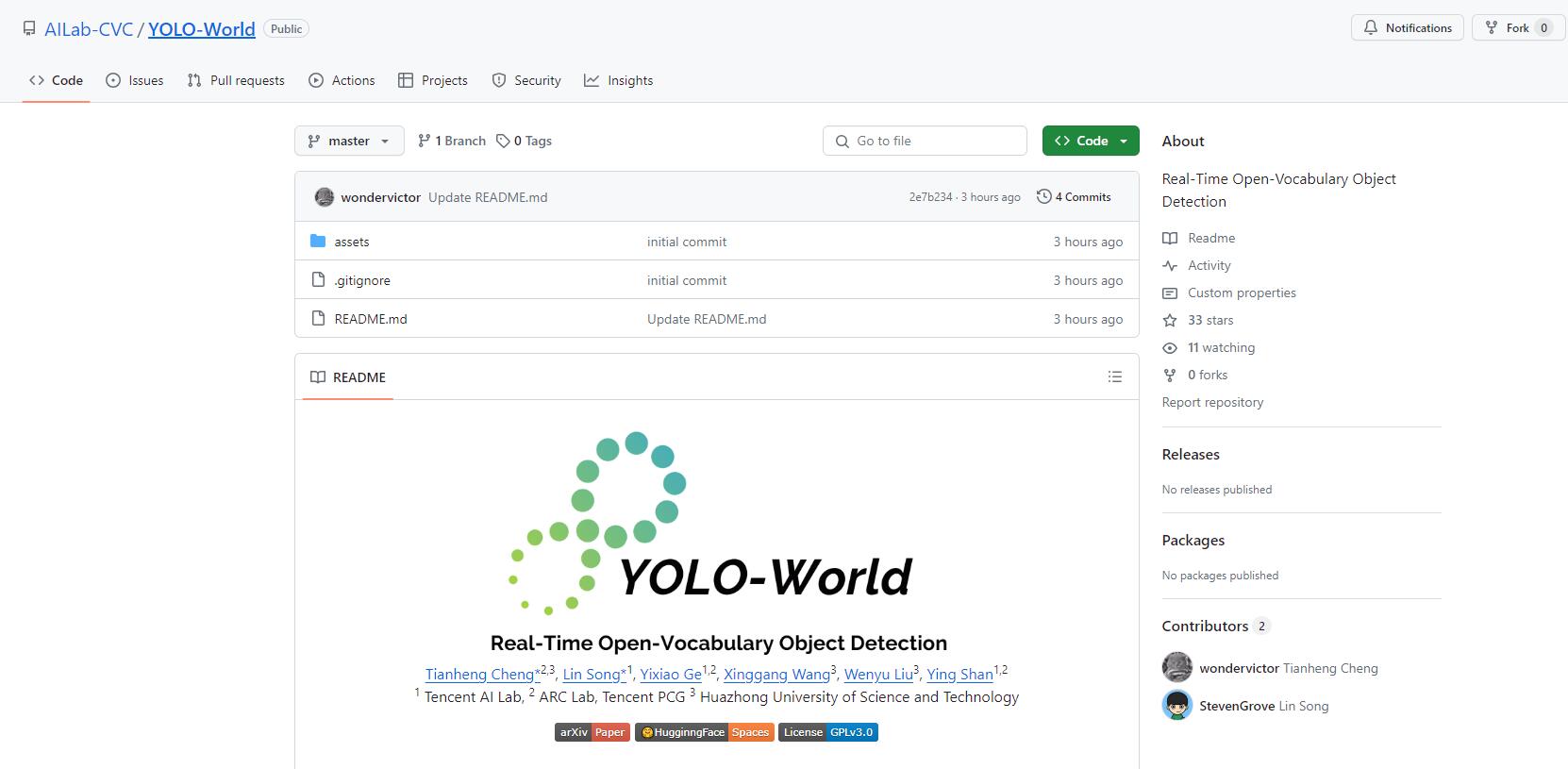View the 0 forks link
The height and width of the screenshot is (769, 1568).
[x=1195, y=375]
